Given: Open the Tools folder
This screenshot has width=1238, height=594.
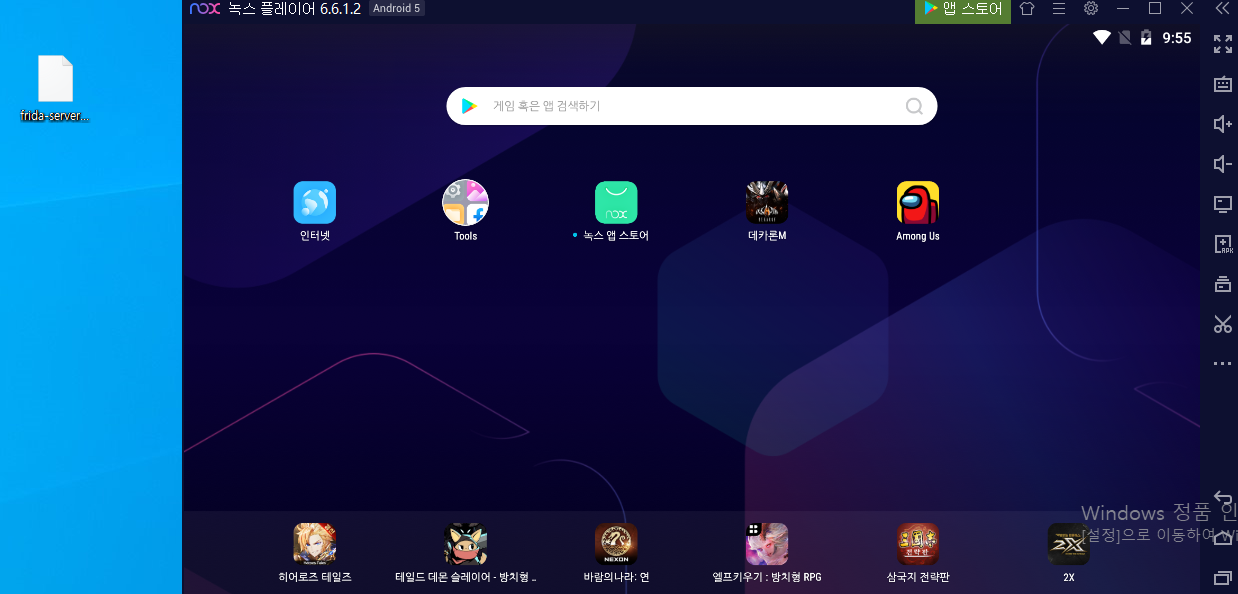Looking at the screenshot, I should click(465, 202).
